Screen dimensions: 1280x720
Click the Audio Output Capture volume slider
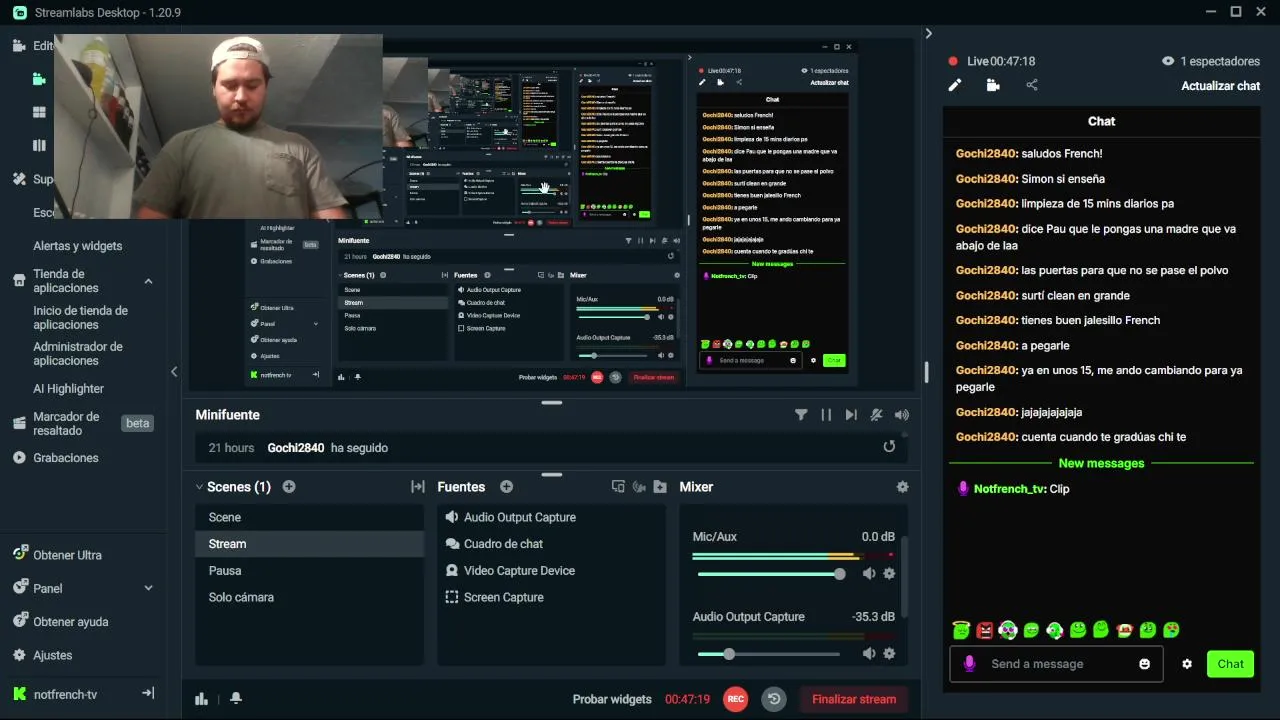pos(771,654)
